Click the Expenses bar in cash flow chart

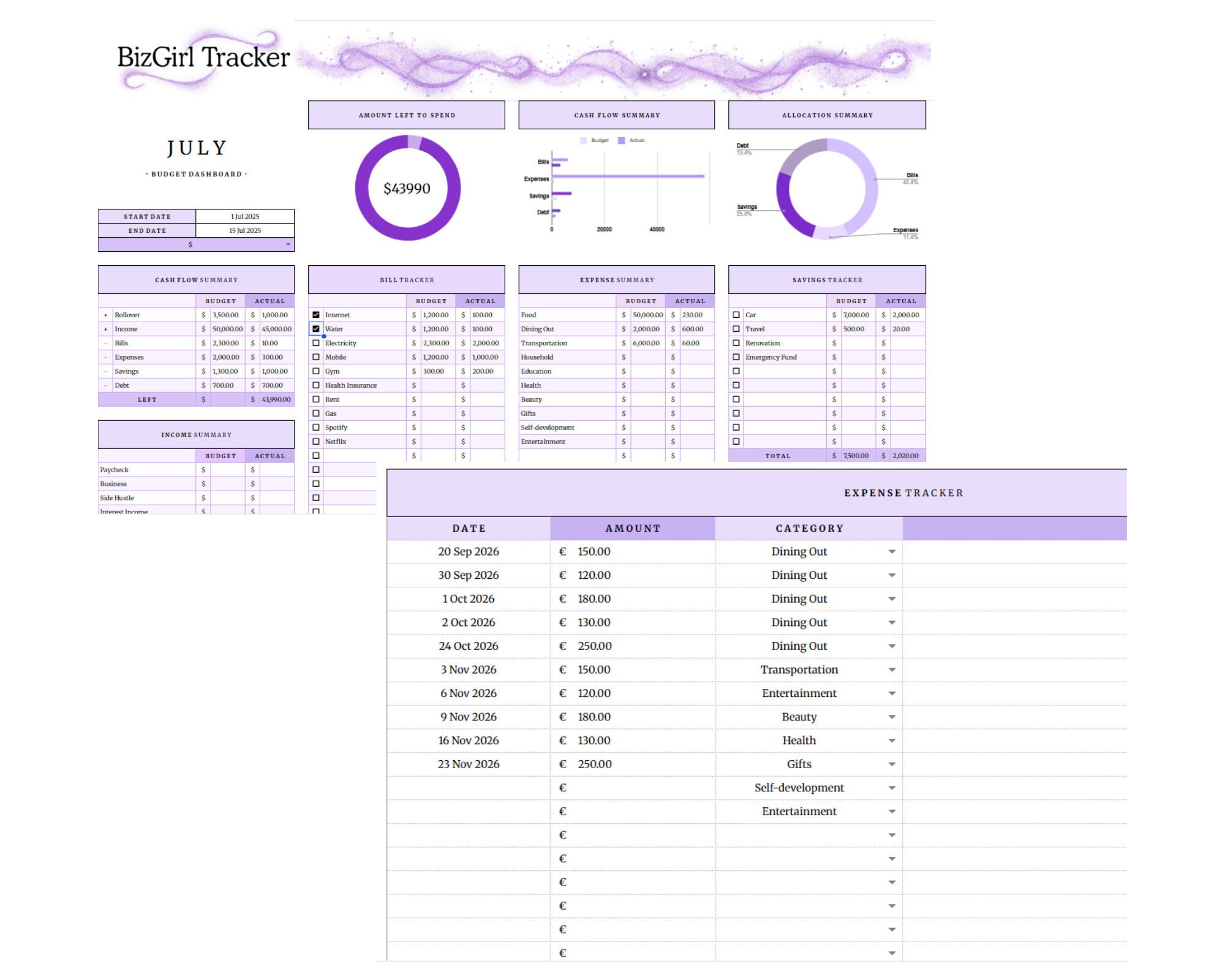coord(628,176)
